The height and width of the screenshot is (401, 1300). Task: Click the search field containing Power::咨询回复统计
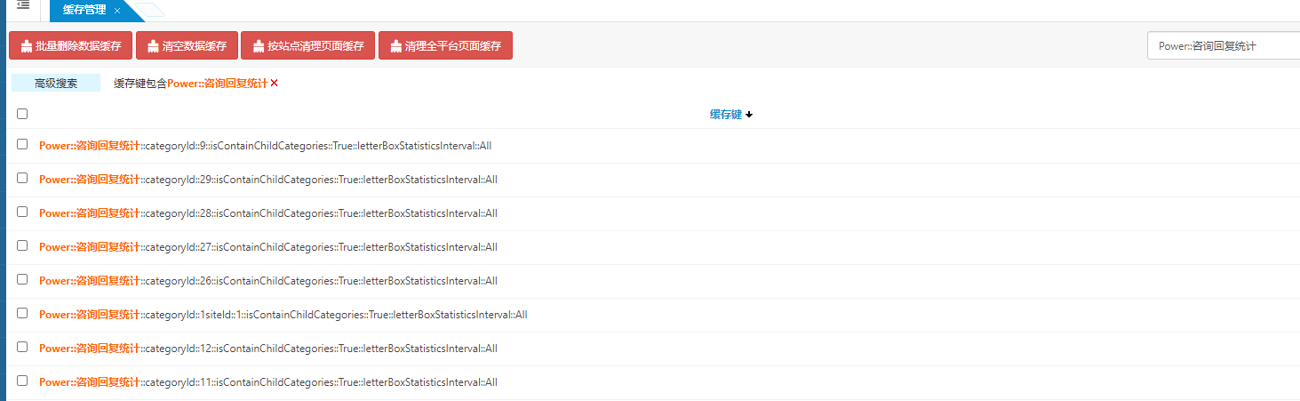(x=1220, y=46)
